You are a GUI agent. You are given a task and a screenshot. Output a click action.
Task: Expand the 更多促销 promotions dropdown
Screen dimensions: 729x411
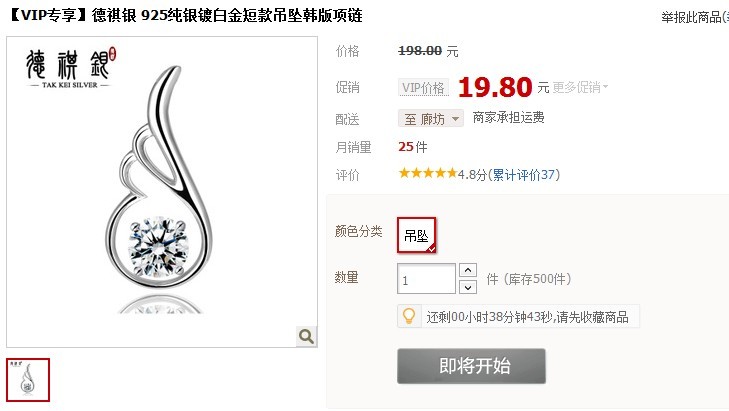[x=580, y=87]
